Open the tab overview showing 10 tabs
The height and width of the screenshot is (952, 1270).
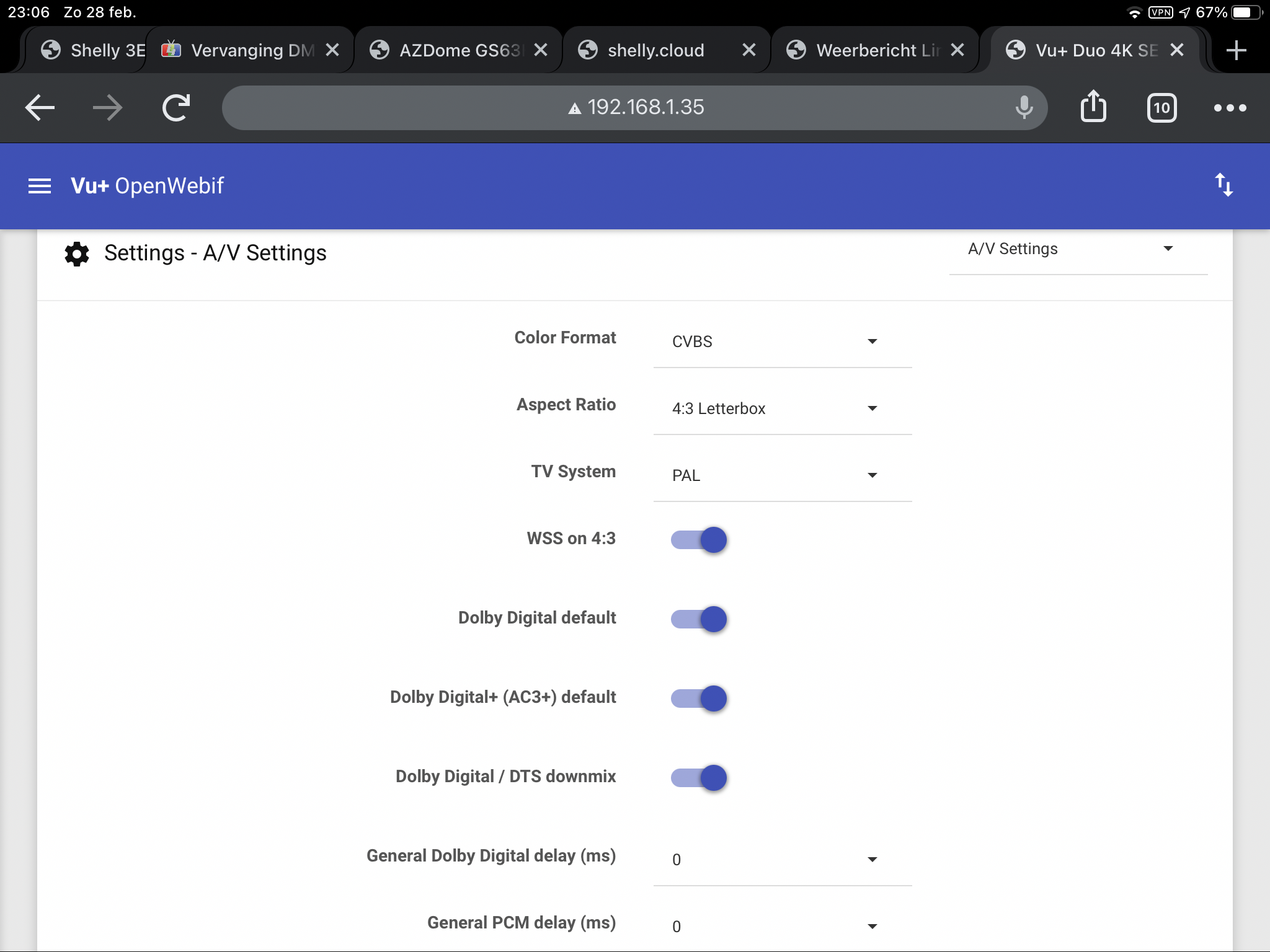1161,108
